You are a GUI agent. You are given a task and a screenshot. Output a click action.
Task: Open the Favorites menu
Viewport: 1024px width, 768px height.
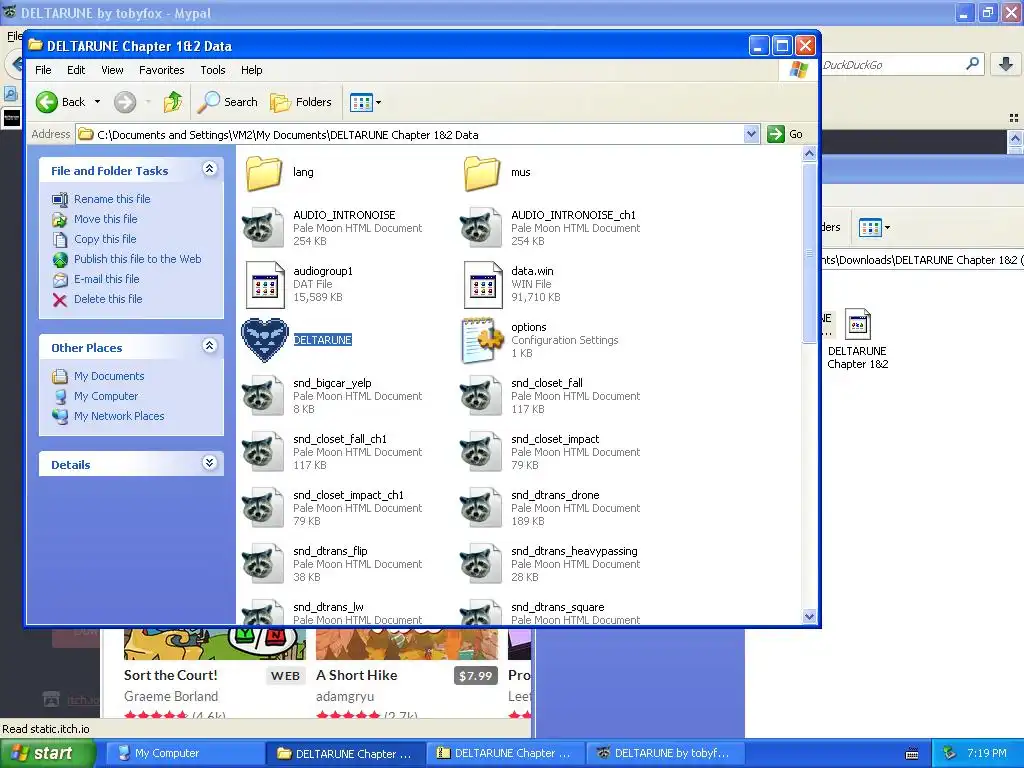coord(161,70)
